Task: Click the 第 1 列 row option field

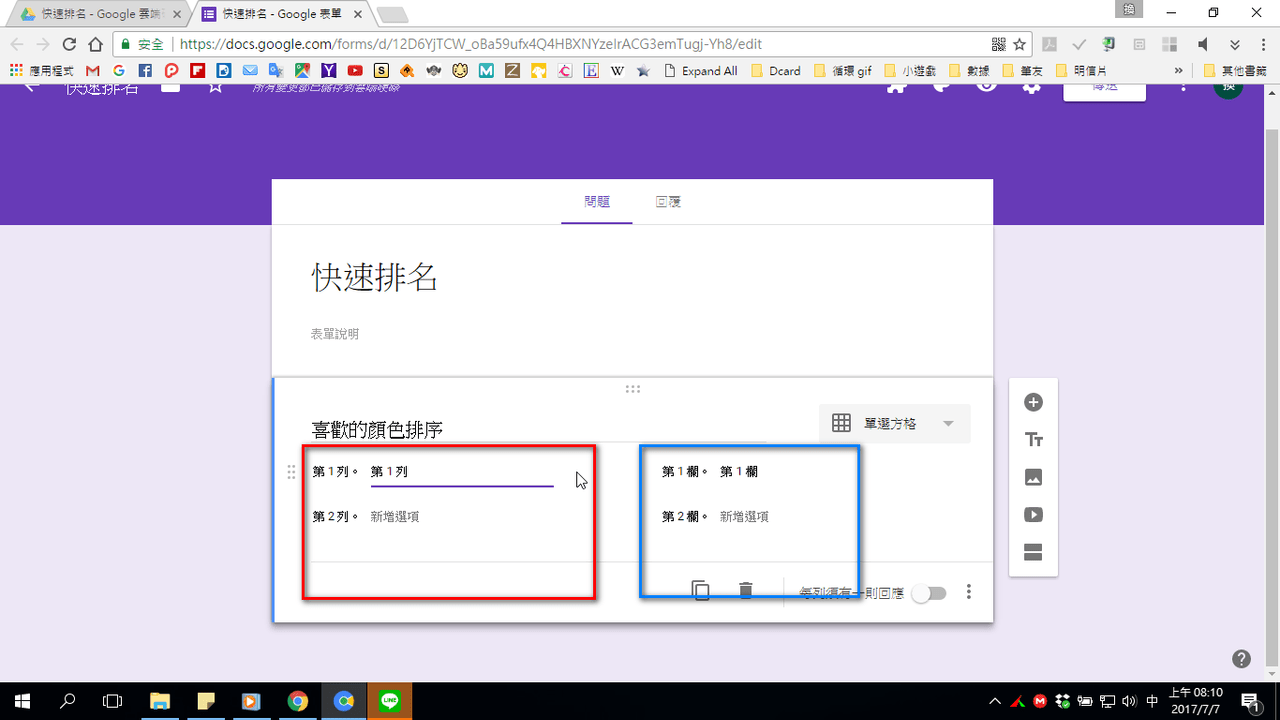Action: (462, 472)
